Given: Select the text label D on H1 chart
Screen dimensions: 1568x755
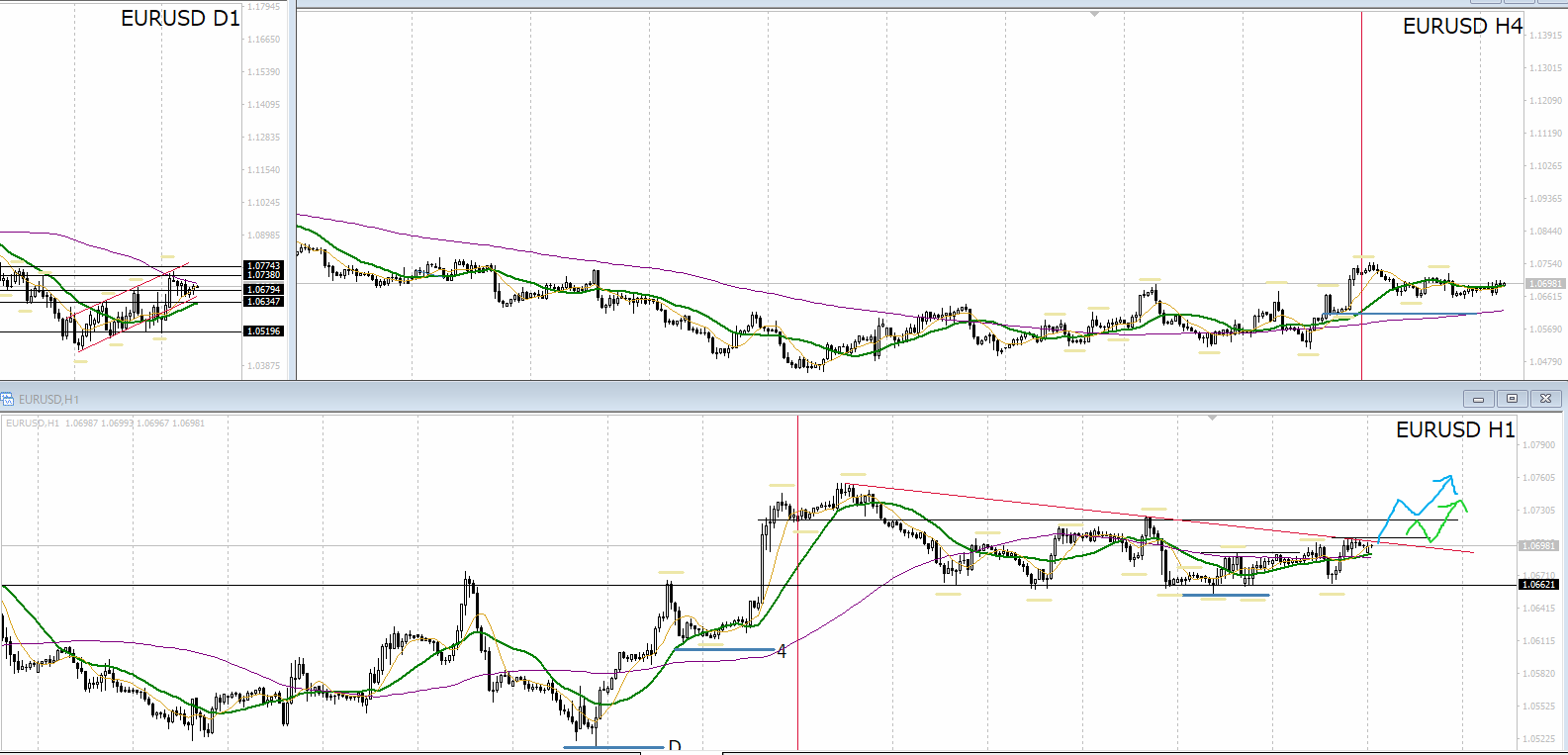Looking at the screenshot, I should click(x=675, y=746).
